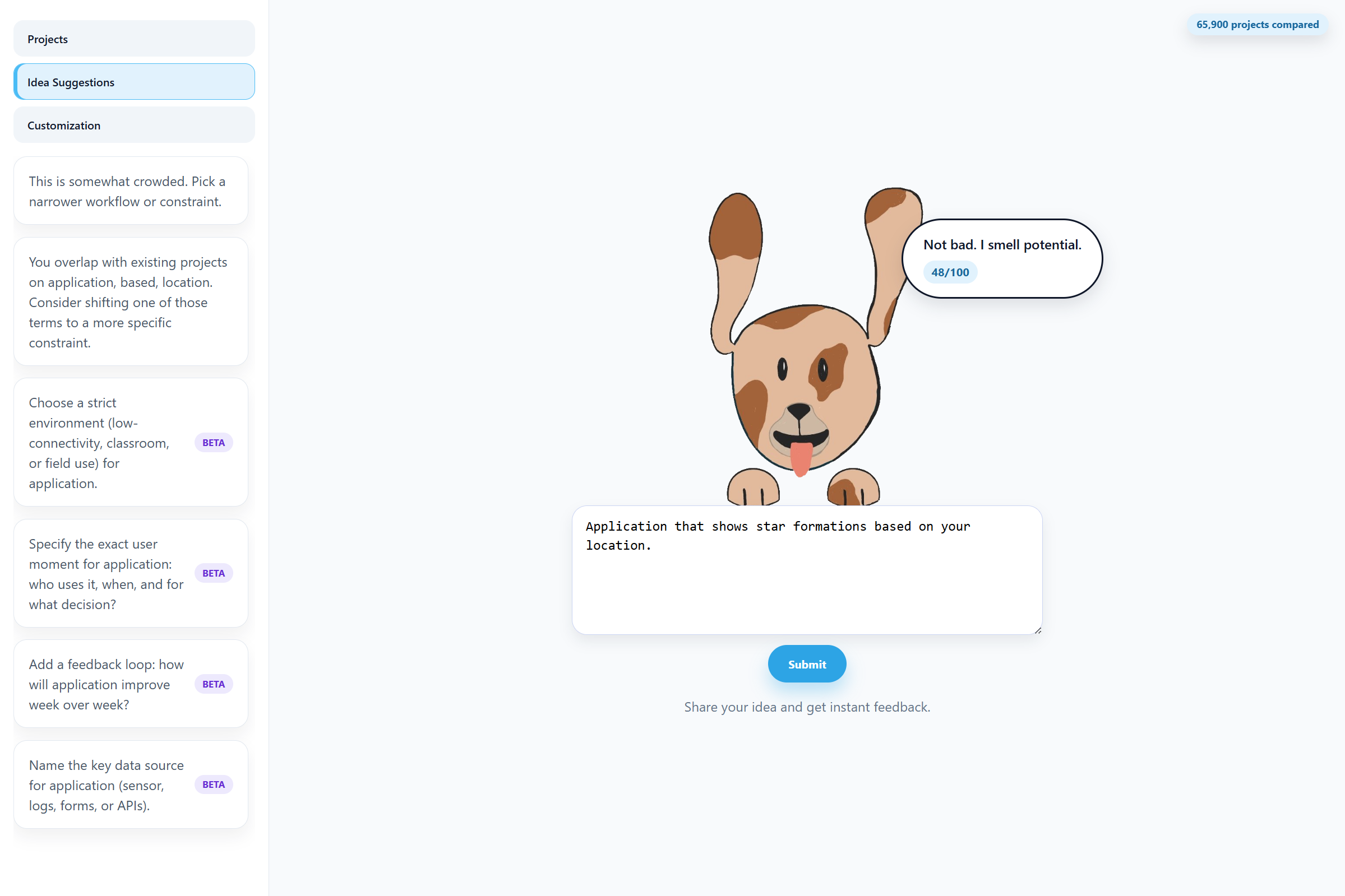This screenshot has height=896, width=1345.
Task: Select the 'Name the key data source' suggestion
Action: [x=131, y=784]
